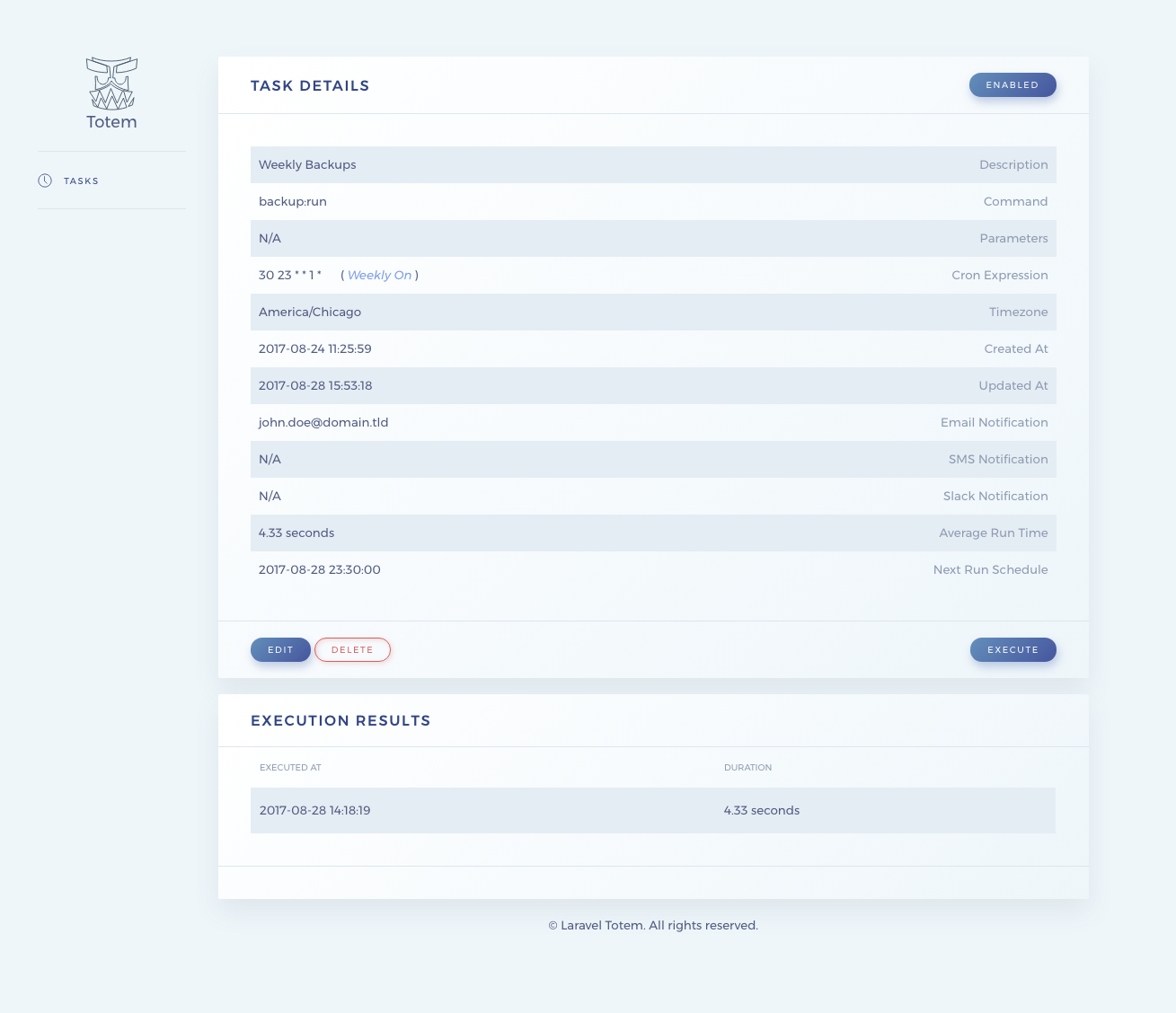Open the Tasks sidebar menu item

tap(81, 181)
